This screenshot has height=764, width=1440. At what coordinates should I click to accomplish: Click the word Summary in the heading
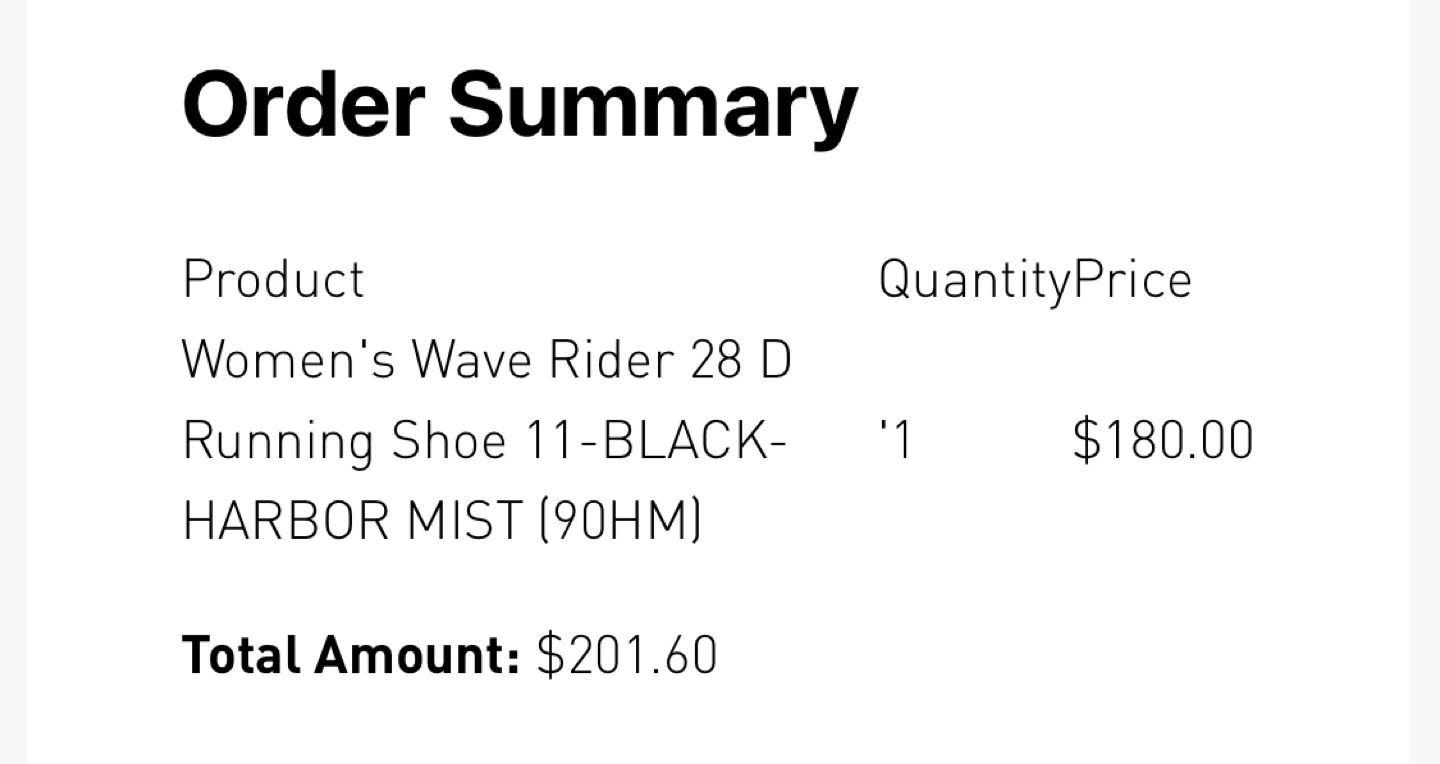653,110
